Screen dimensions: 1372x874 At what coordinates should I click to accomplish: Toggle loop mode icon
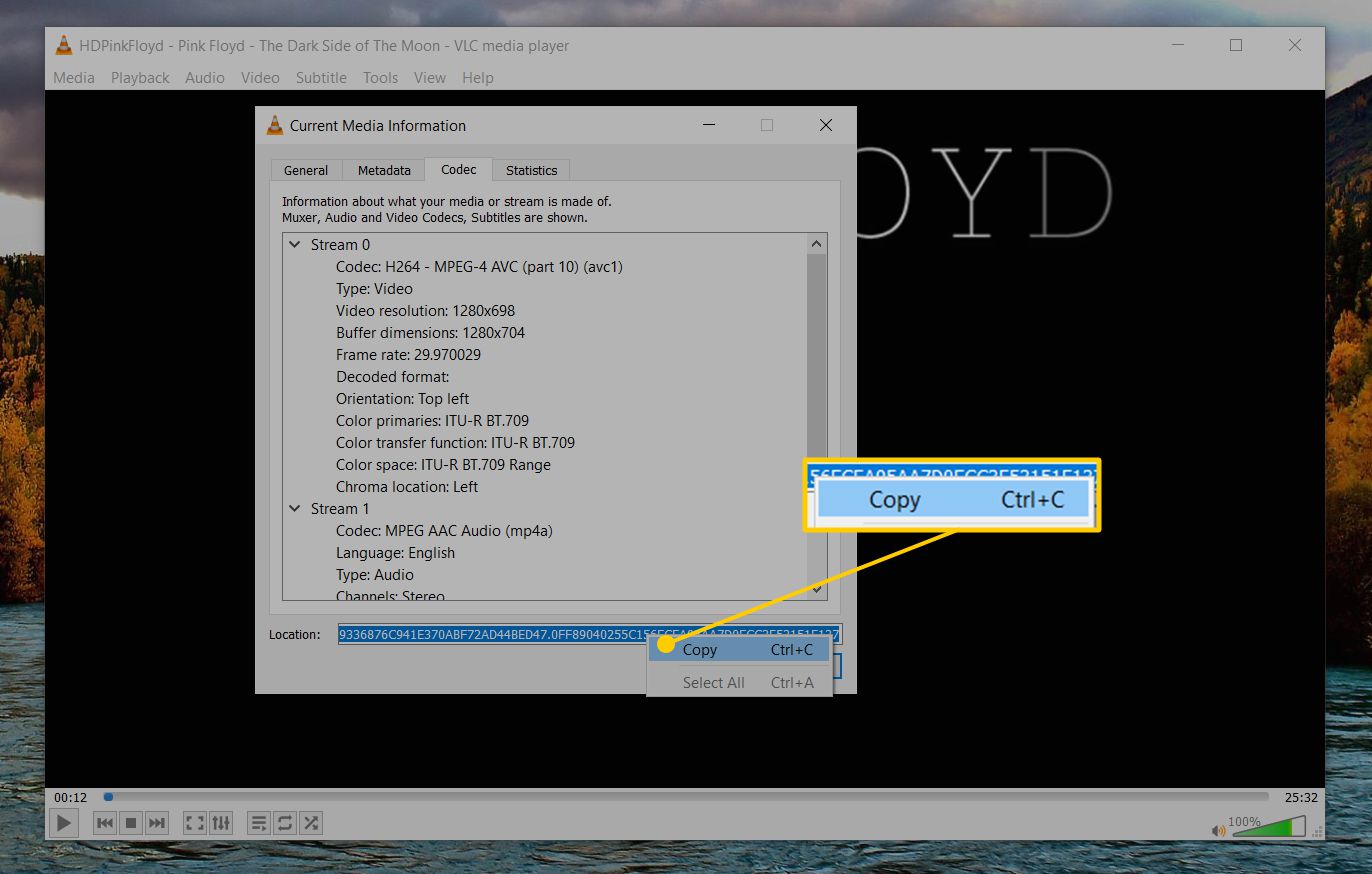(285, 823)
